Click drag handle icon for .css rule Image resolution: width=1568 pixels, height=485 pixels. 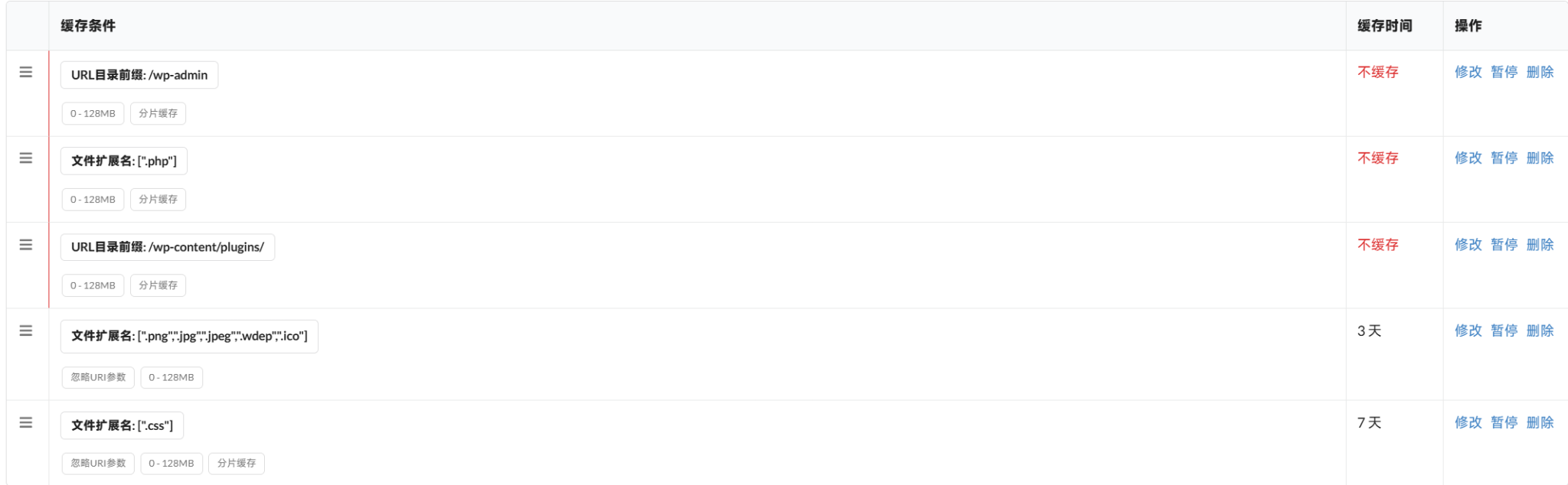(26, 422)
